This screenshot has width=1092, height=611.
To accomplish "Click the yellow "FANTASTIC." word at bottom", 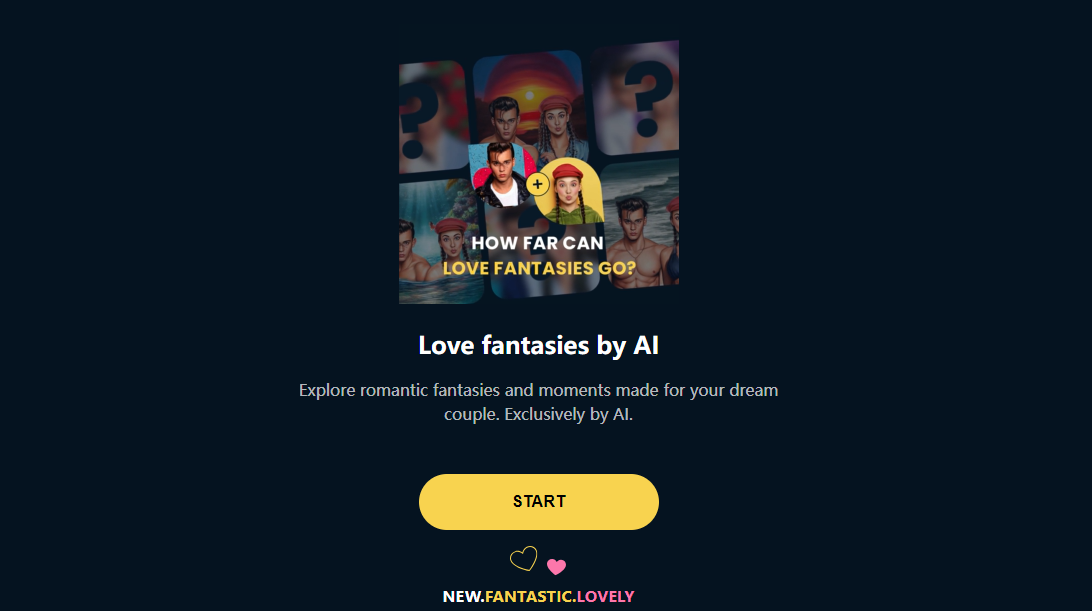I will click(530, 596).
